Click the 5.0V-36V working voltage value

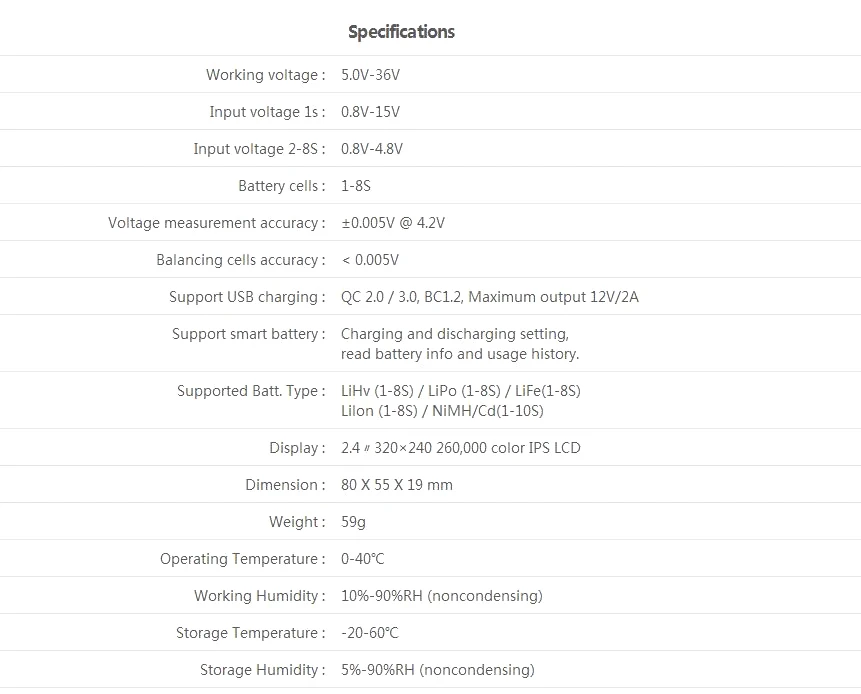371,75
